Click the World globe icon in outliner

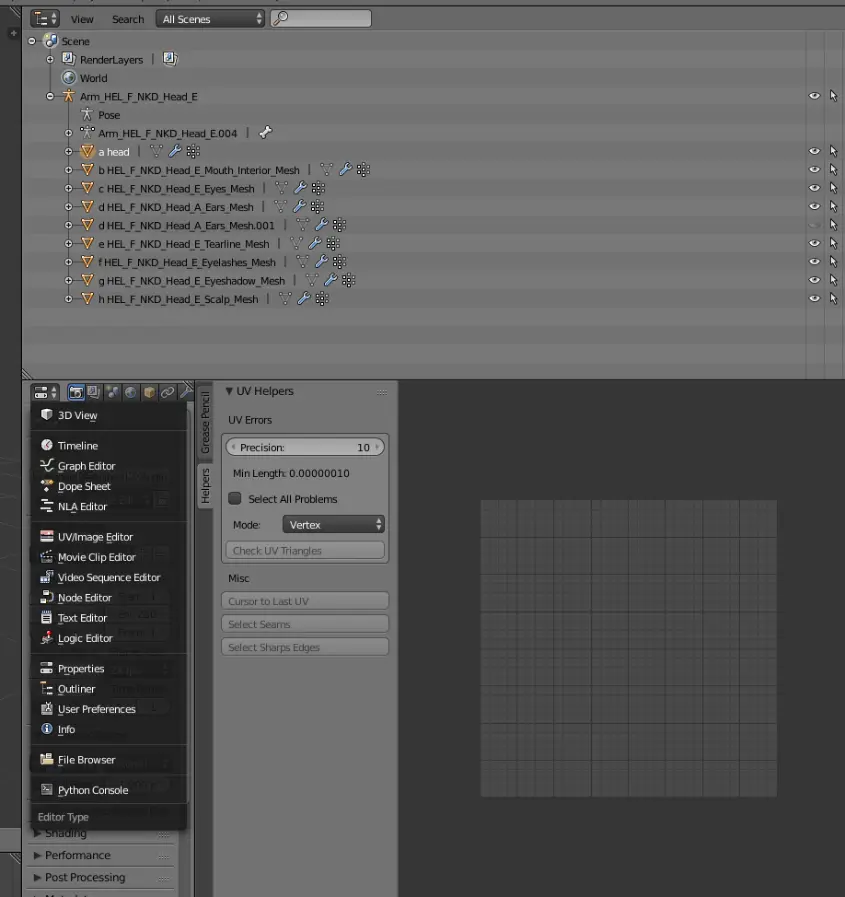coord(69,78)
